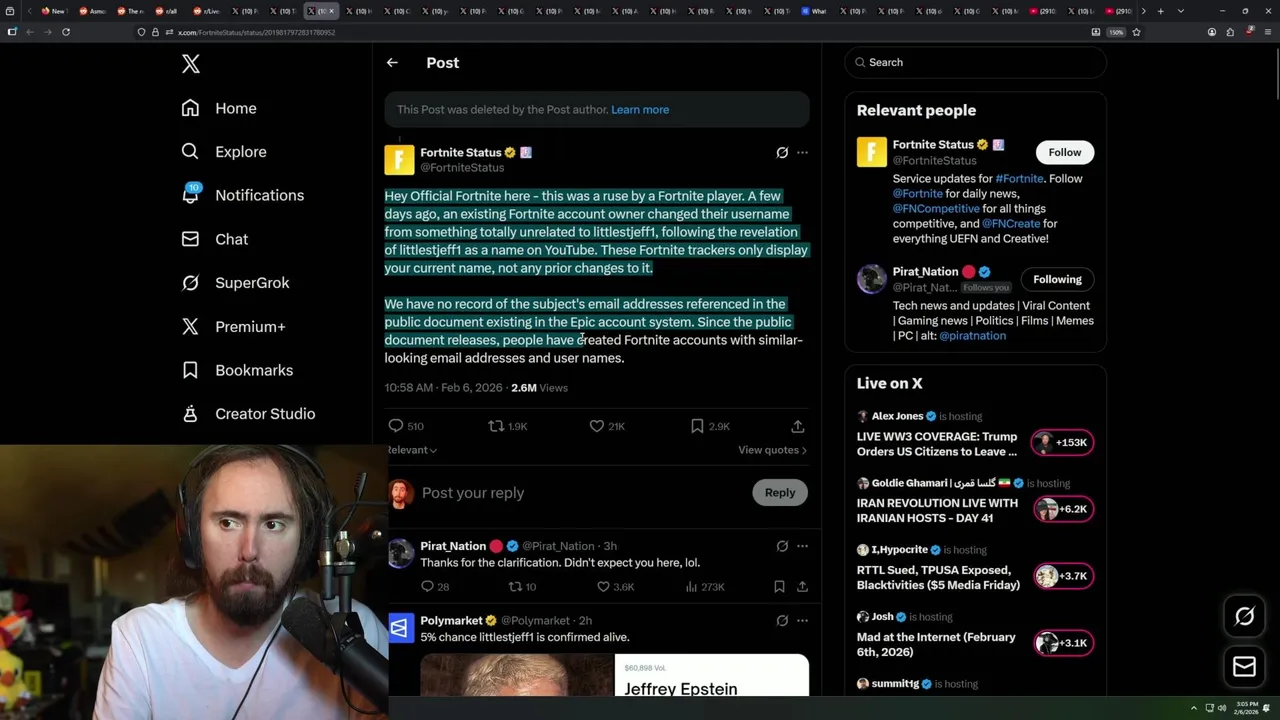View analytics icon showing 273K views
The height and width of the screenshot is (720, 1280).
click(x=691, y=587)
